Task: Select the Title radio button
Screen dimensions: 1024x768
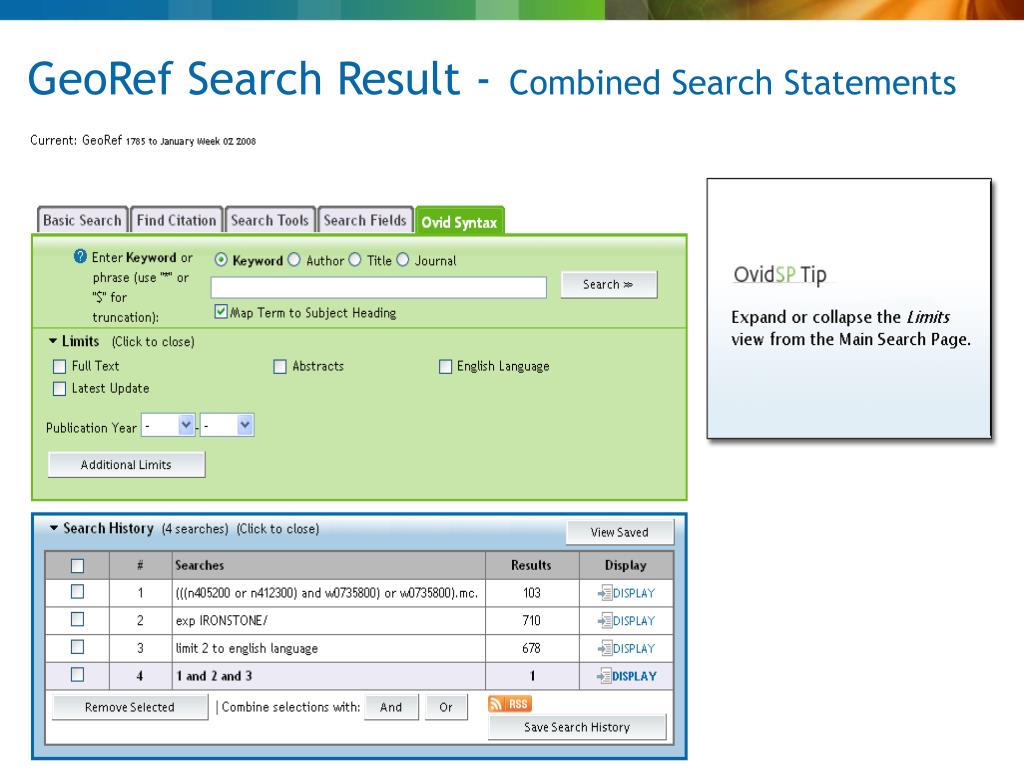Action: coord(355,260)
